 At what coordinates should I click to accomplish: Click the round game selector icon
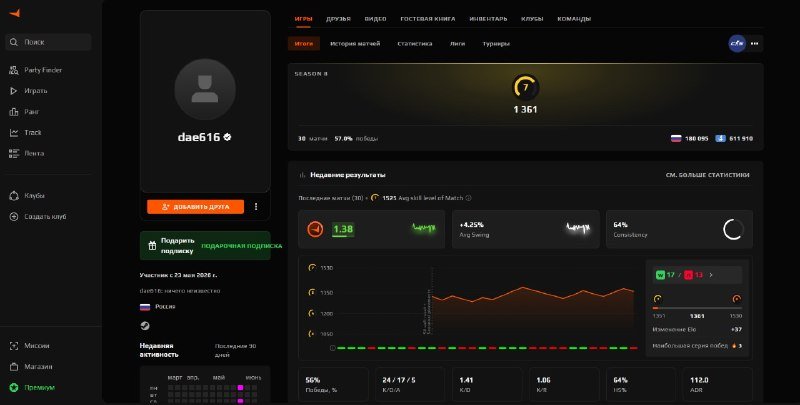coord(737,43)
